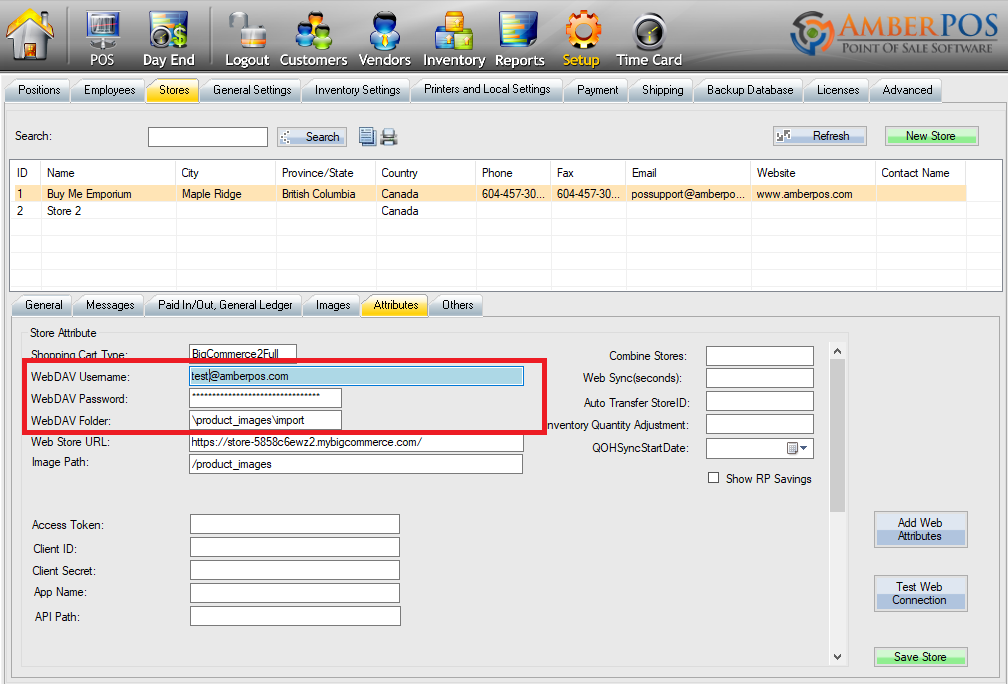This screenshot has height=684, width=1008.
Task: Click the attributes panel scroll down arrow
Action: click(837, 656)
